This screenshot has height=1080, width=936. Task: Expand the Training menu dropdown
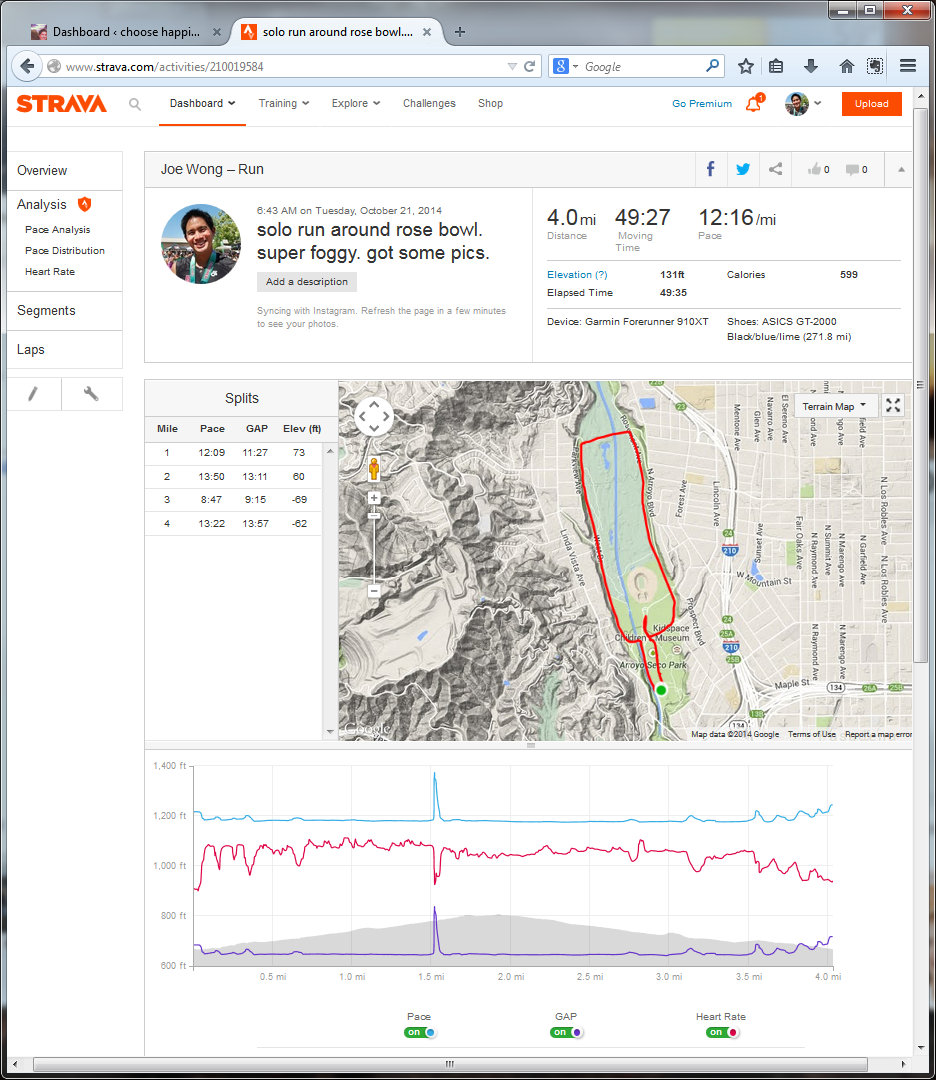pos(283,103)
